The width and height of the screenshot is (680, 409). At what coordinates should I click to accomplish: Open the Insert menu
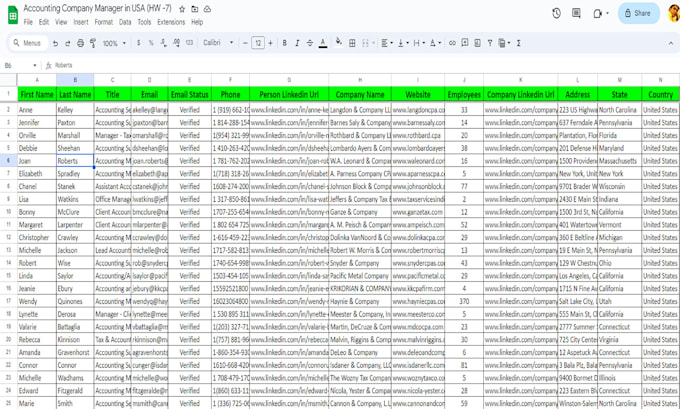(x=81, y=22)
